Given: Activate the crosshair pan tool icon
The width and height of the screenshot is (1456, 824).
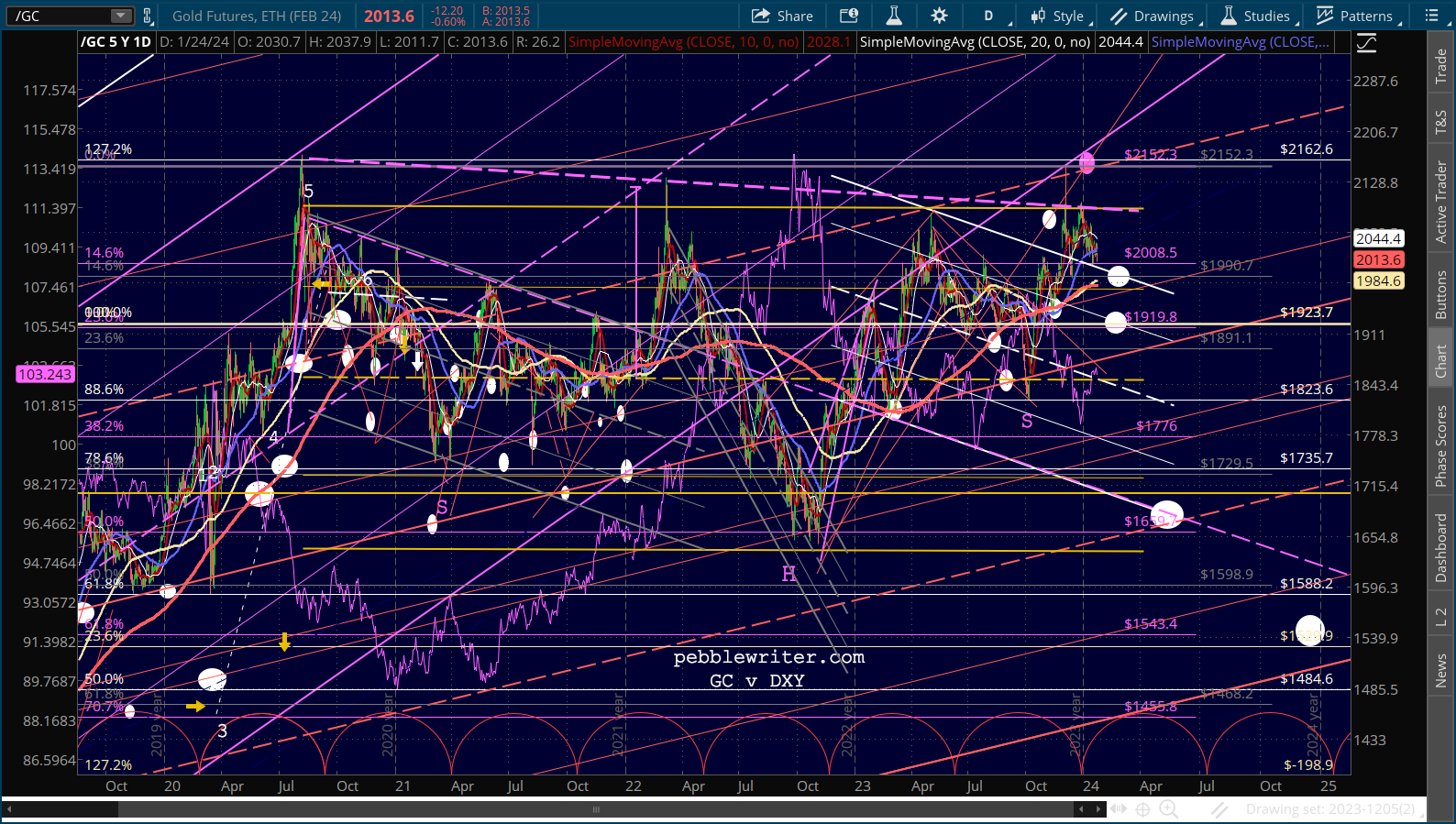Looking at the screenshot, I should point(1143,809).
